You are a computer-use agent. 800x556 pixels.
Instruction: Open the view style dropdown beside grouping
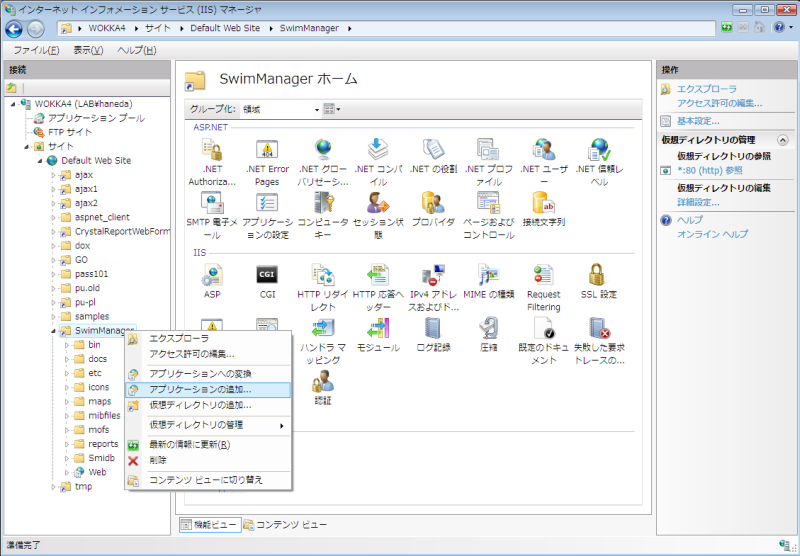332,109
